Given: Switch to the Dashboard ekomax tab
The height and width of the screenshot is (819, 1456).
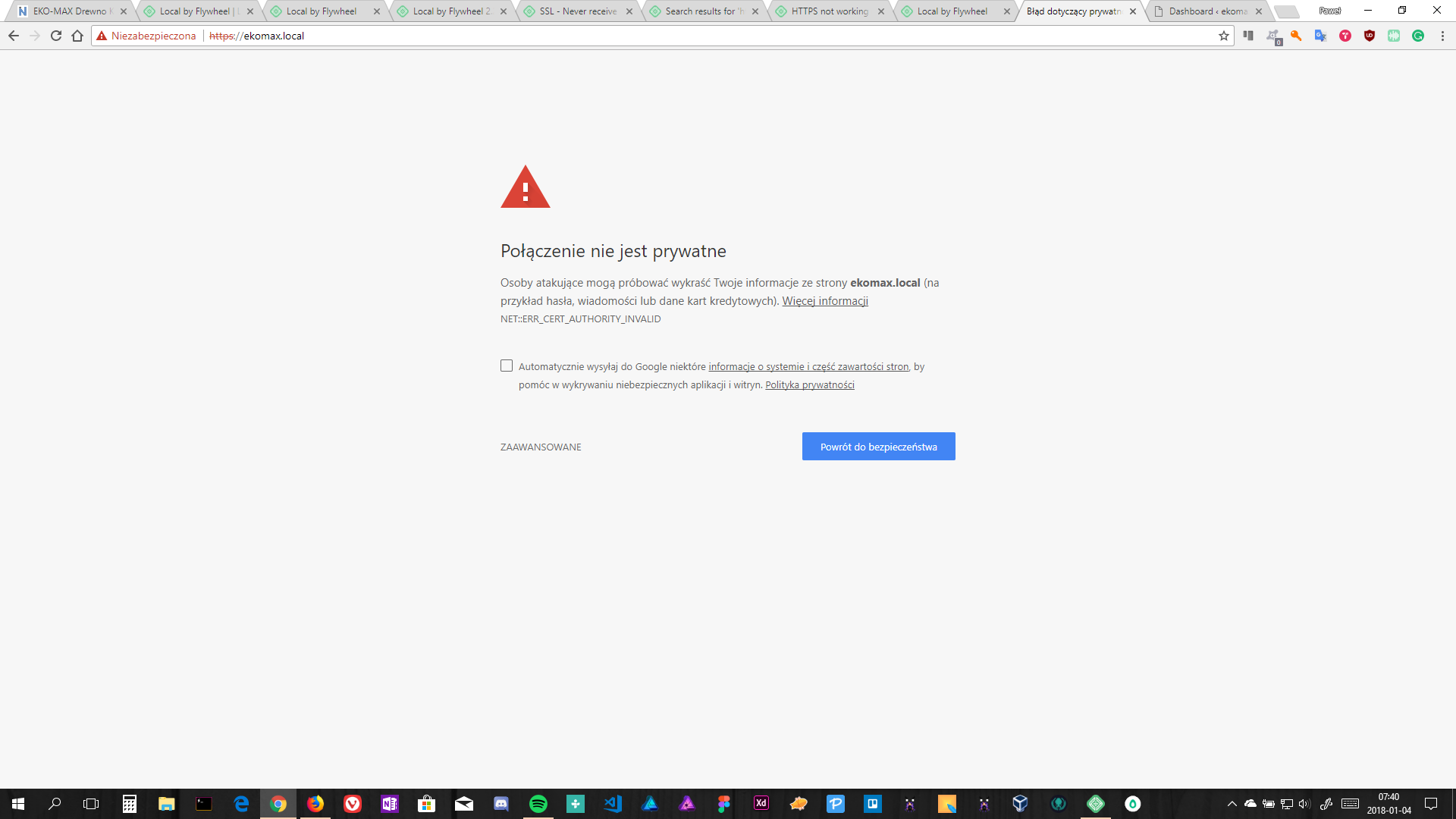Looking at the screenshot, I should 1207,11.
